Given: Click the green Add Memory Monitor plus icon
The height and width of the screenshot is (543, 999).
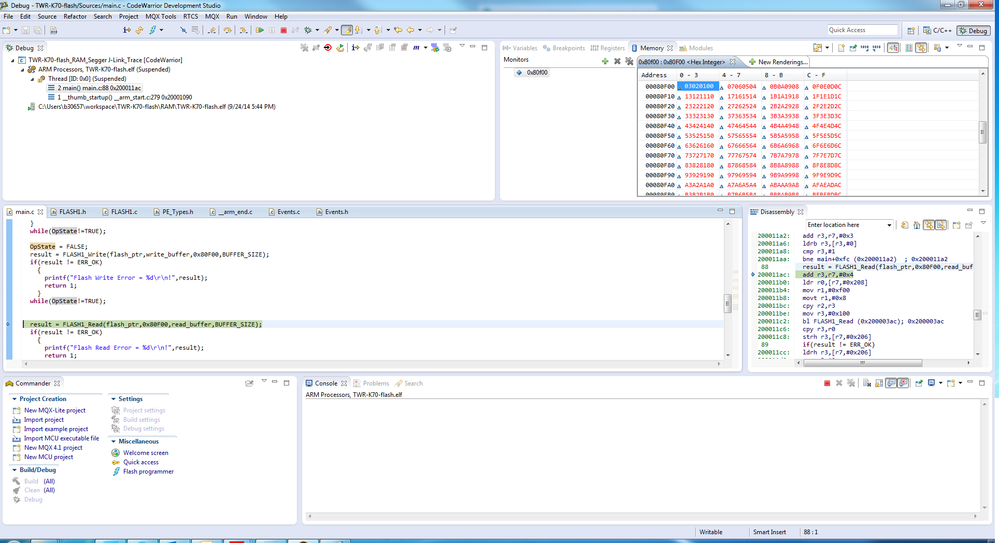Looking at the screenshot, I should [605, 61].
